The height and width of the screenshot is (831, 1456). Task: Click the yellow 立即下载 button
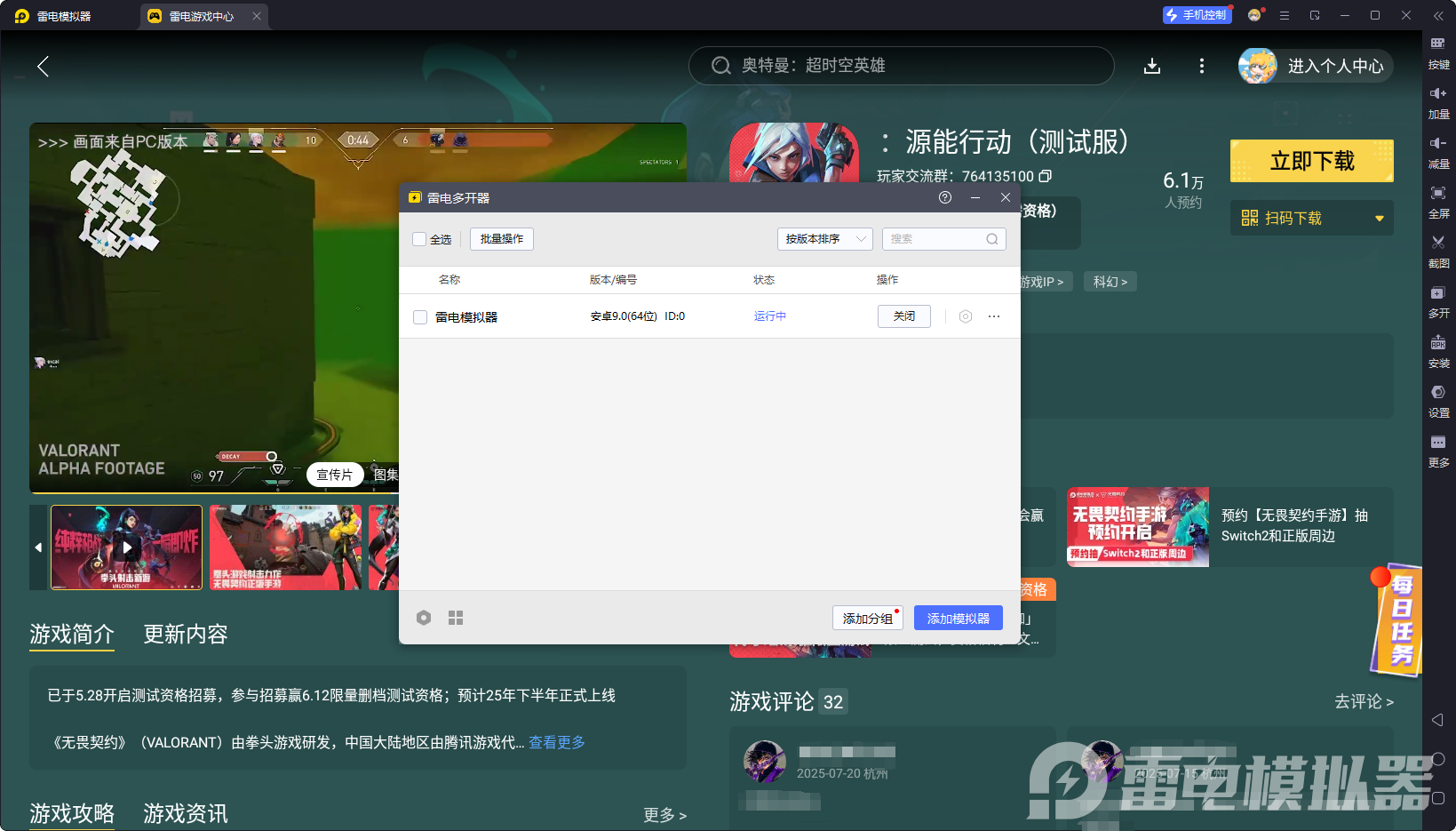point(1312,161)
